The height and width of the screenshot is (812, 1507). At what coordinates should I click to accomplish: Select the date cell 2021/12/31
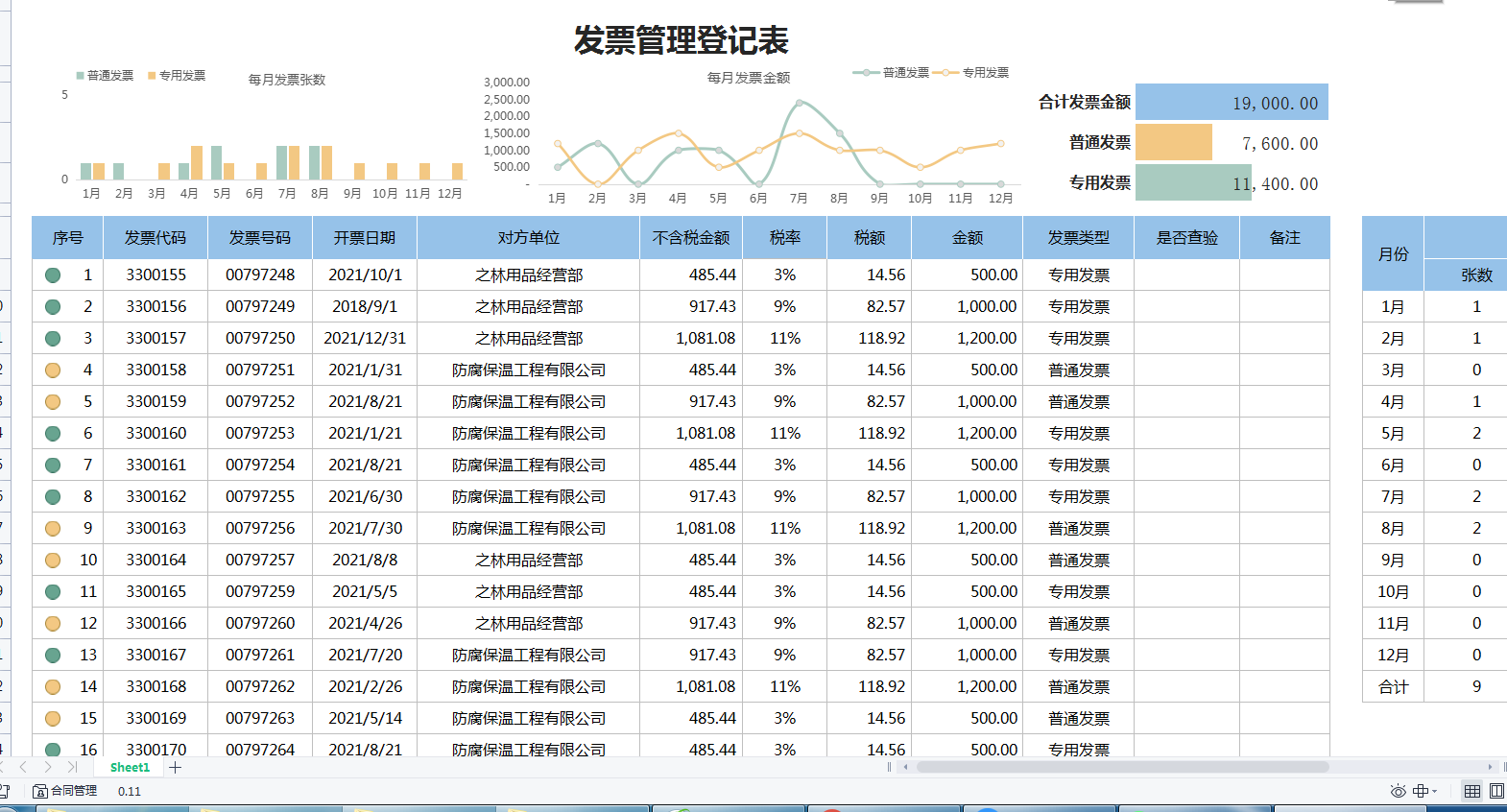tap(365, 339)
